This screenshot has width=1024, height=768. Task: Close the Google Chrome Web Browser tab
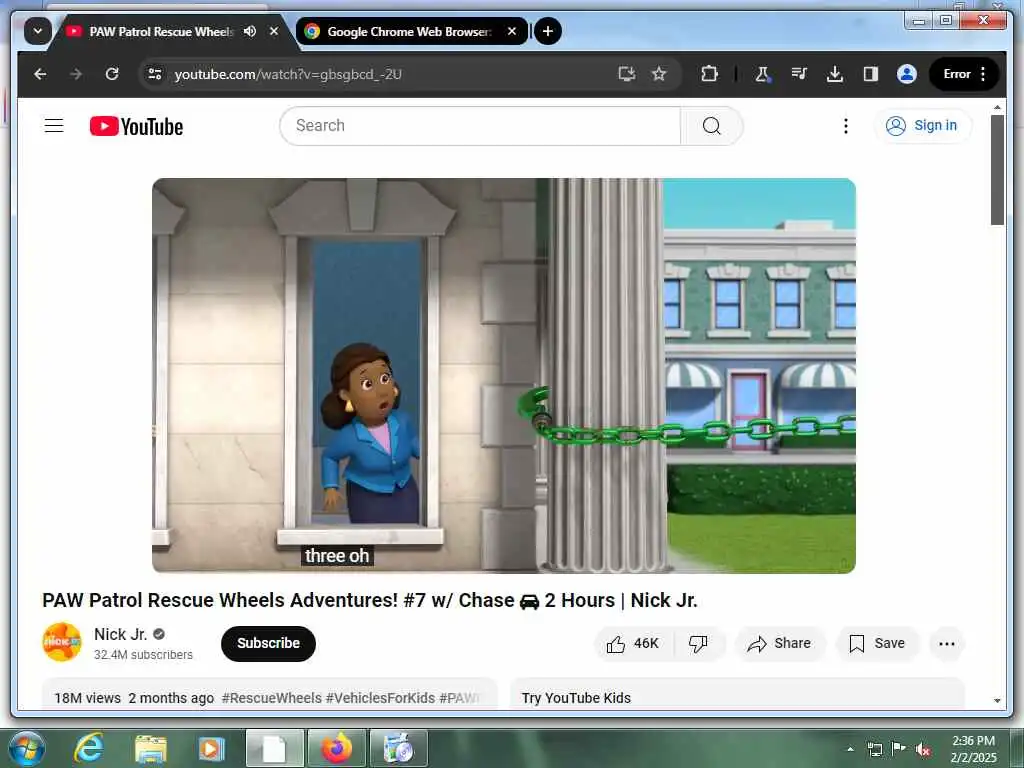coord(512,31)
